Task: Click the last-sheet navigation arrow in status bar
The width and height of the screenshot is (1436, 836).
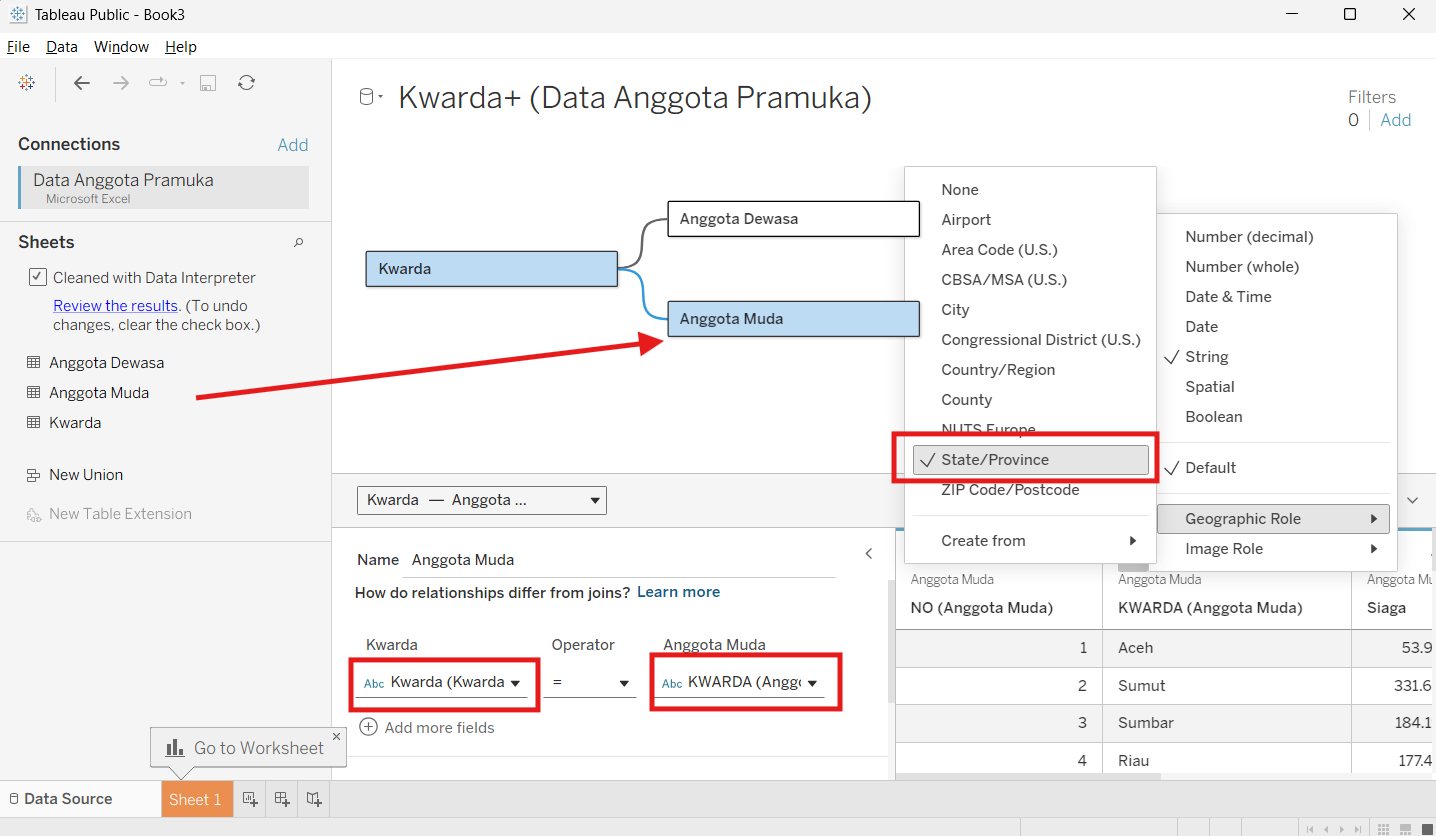Action: click(x=1359, y=829)
